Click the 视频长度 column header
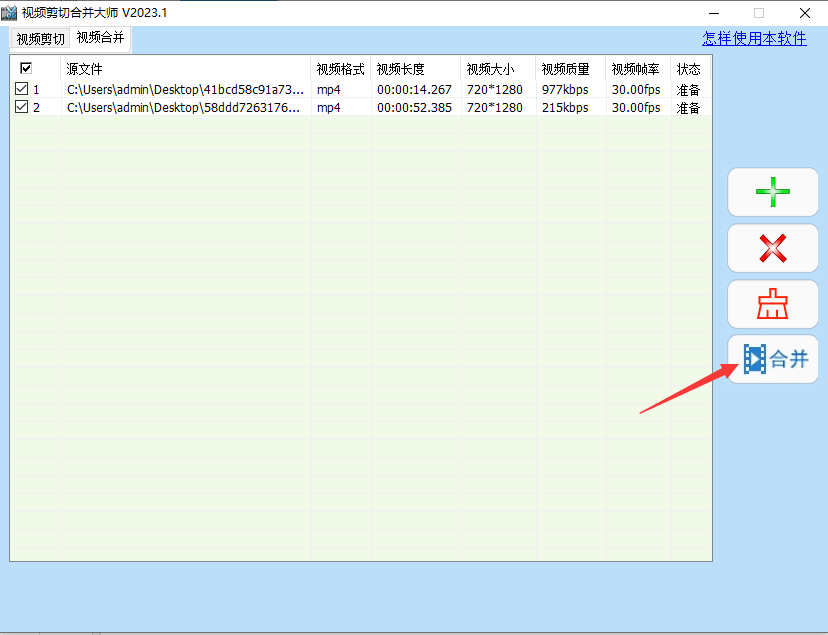 (400, 69)
